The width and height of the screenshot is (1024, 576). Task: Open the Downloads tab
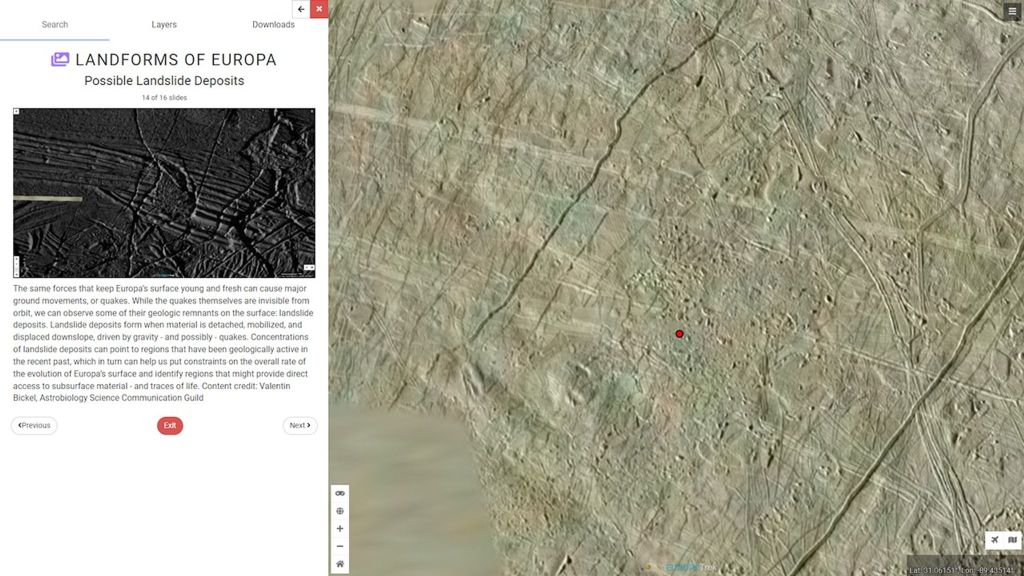(x=273, y=24)
